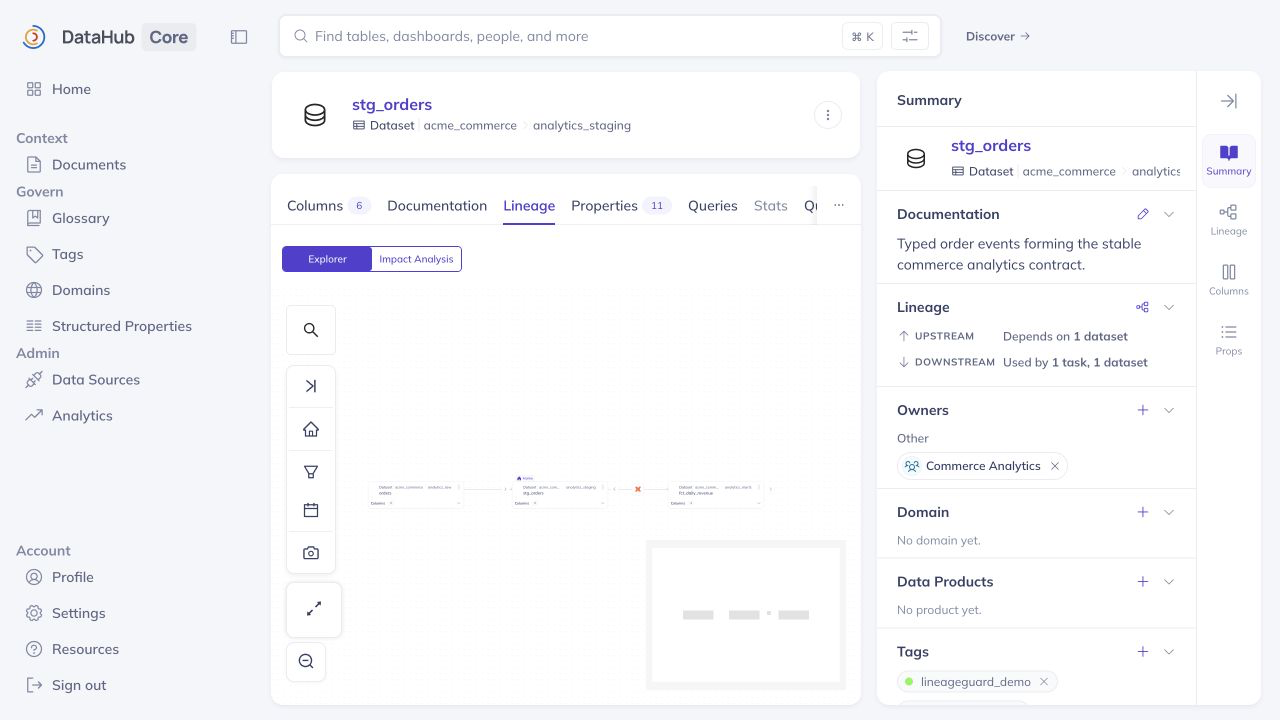This screenshot has height=720, width=1280.
Task: Open the stg_orders title link in header
Action: coord(392,105)
